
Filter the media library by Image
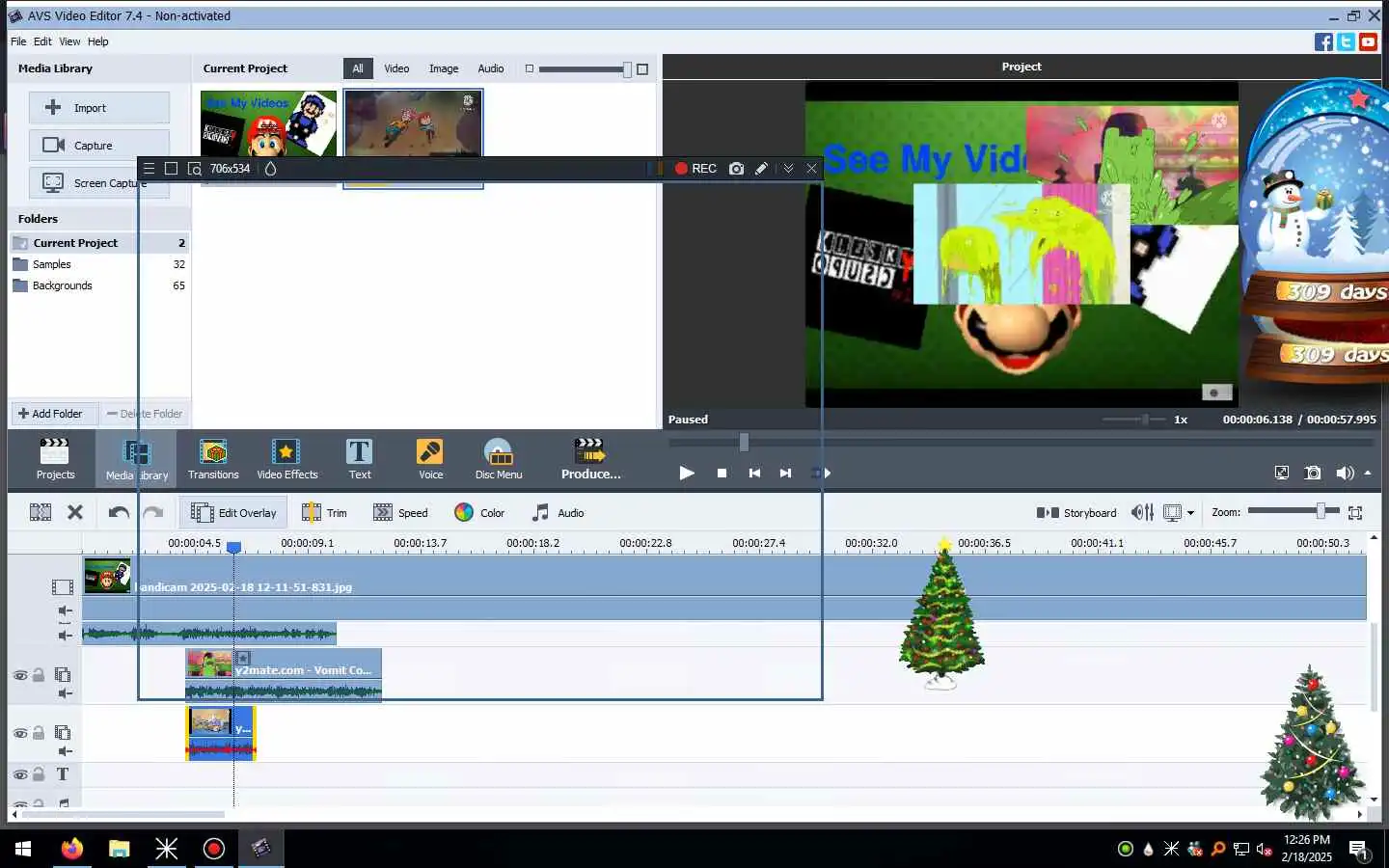(444, 68)
